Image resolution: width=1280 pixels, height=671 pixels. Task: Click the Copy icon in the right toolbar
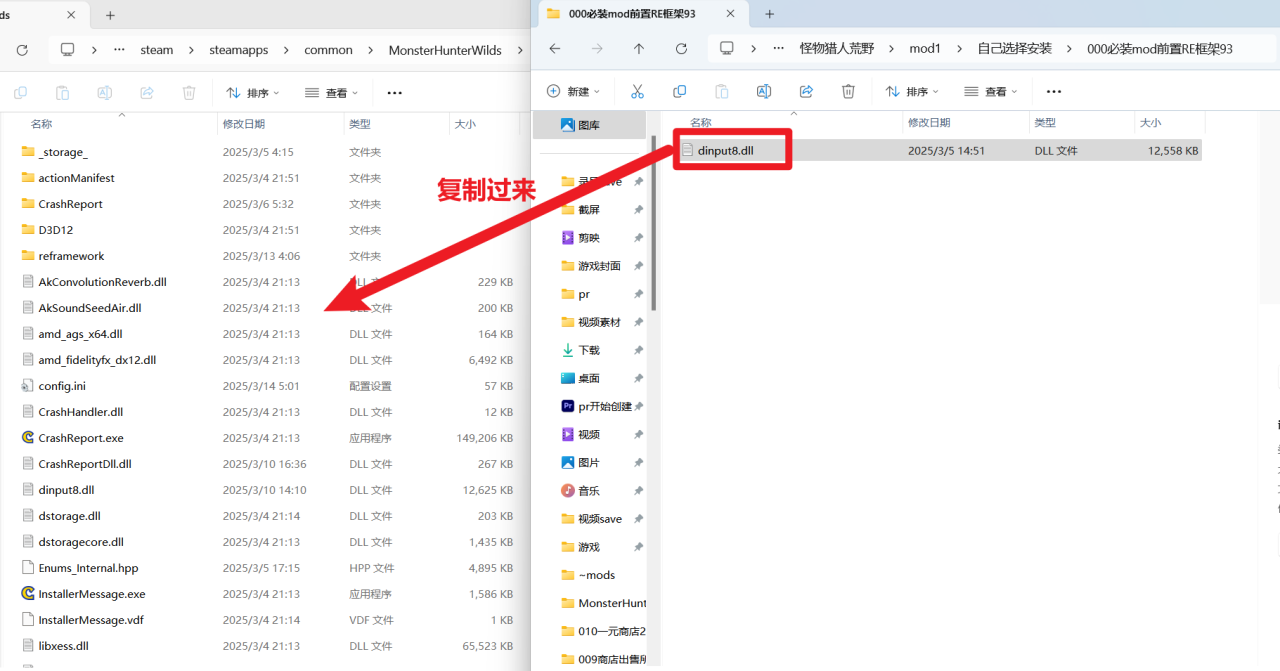[679, 91]
